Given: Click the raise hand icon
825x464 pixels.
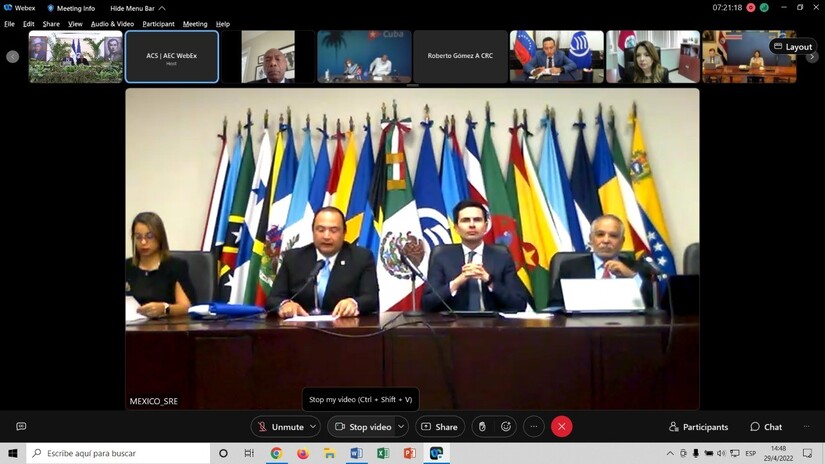Looking at the screenshot, I should (482, 427).
